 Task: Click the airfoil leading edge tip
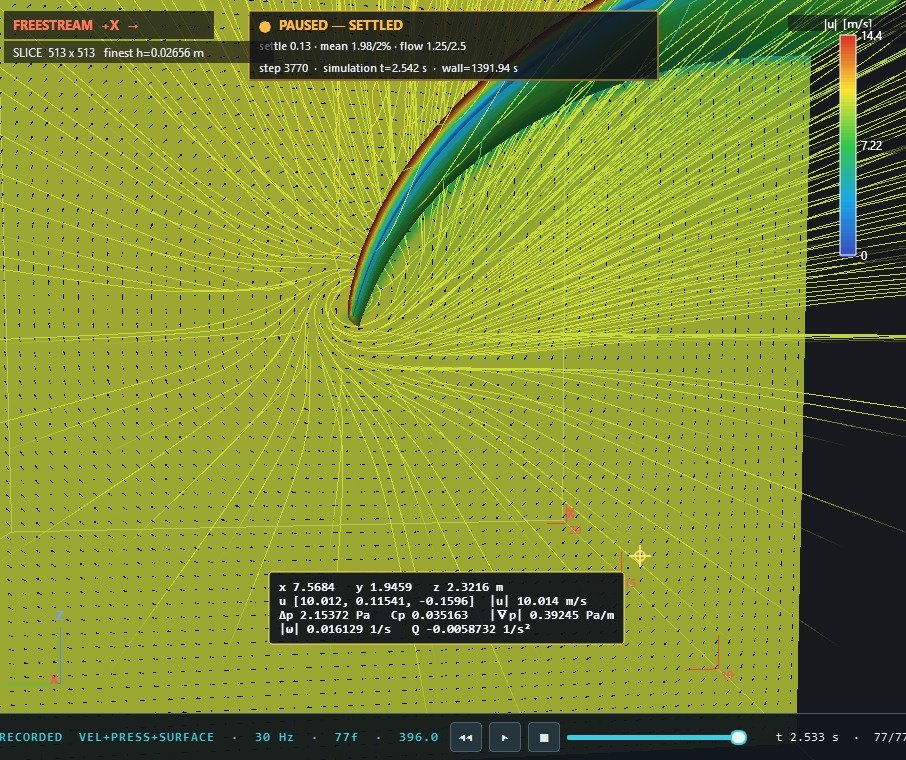[x=354, y=321]
